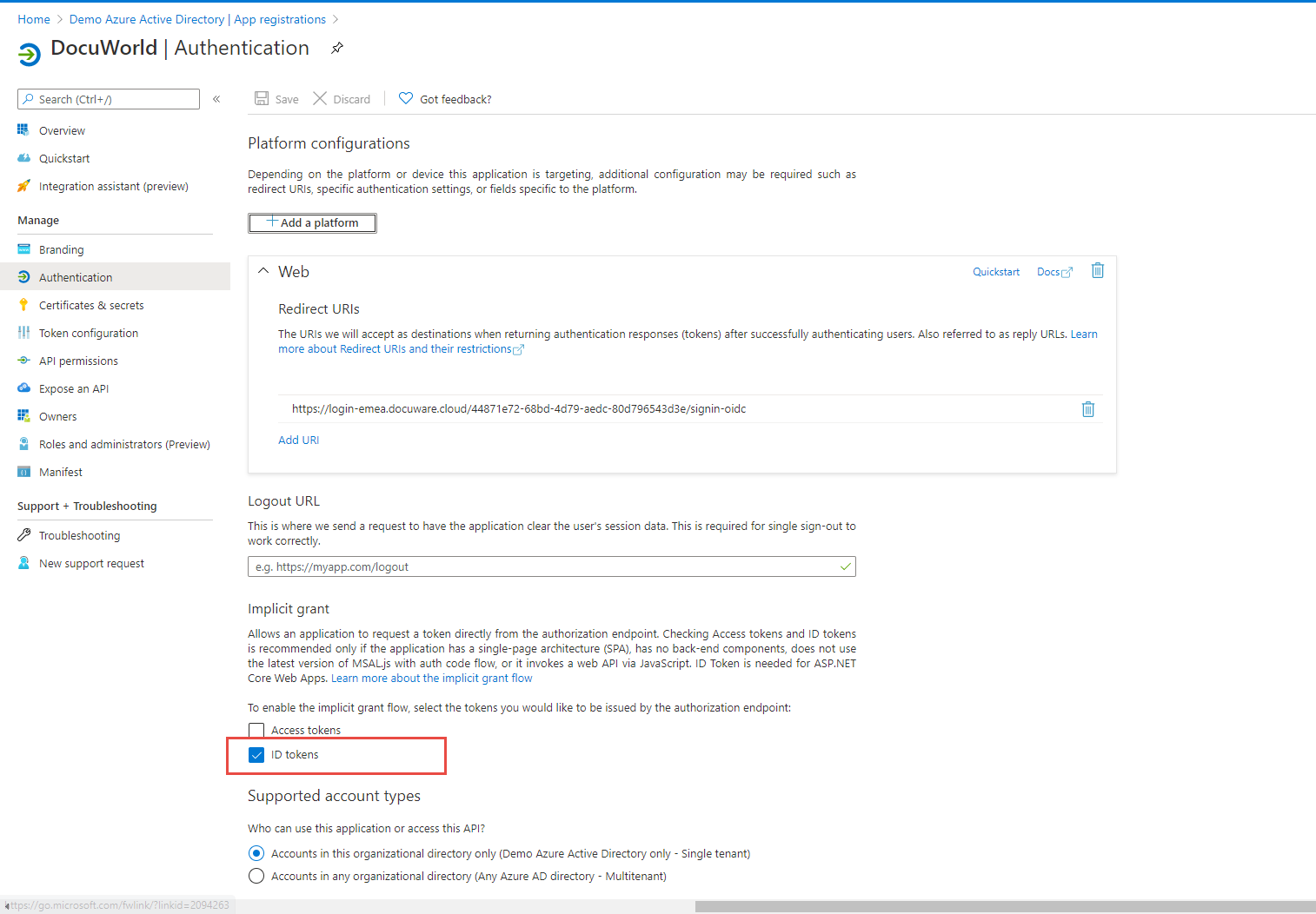Delete the Web platform configuration
Screen dimensions: 1316x914
tap(1097, 271)
